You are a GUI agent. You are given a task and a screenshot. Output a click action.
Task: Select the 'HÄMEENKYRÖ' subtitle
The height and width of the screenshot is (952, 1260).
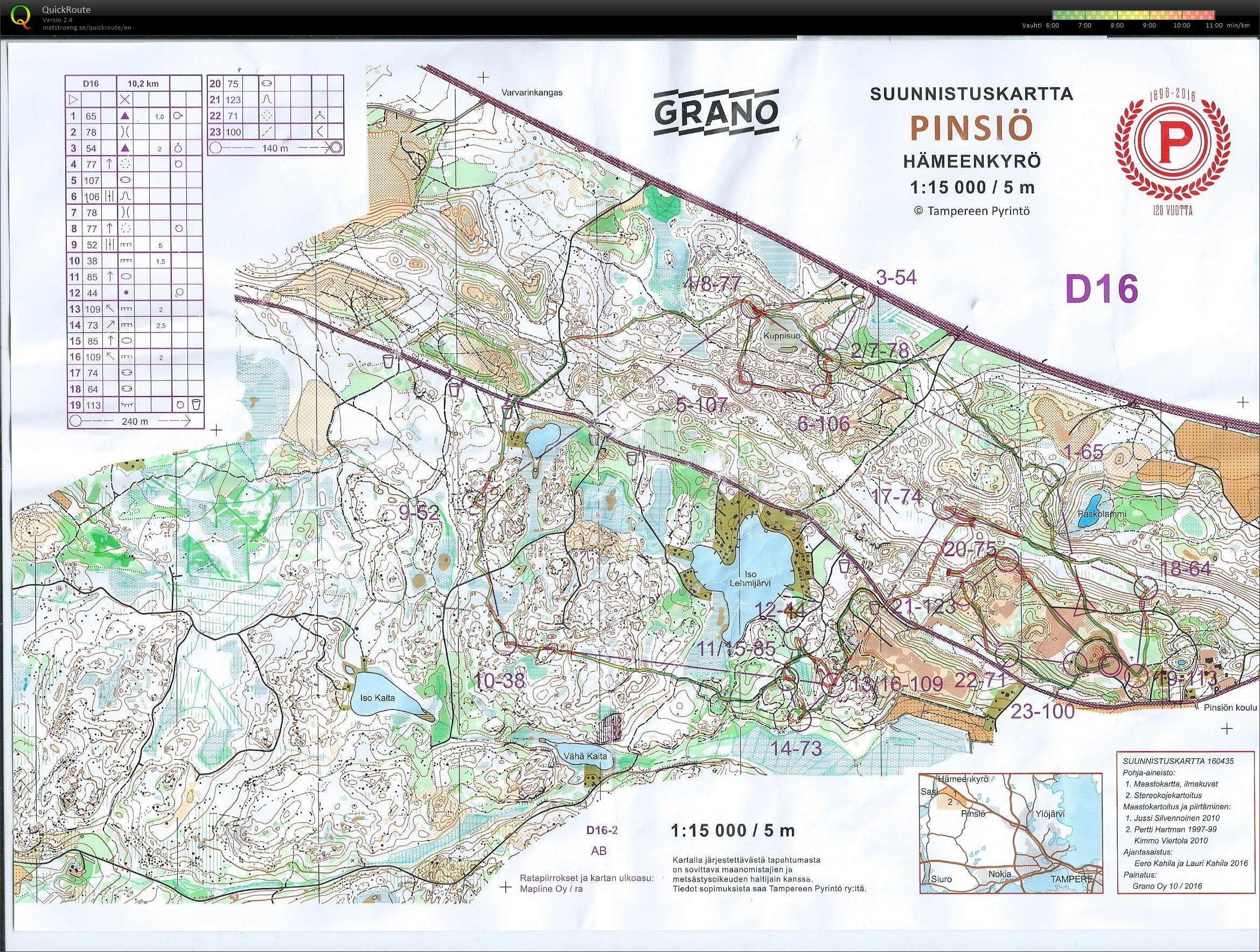(x=972, y=161)
